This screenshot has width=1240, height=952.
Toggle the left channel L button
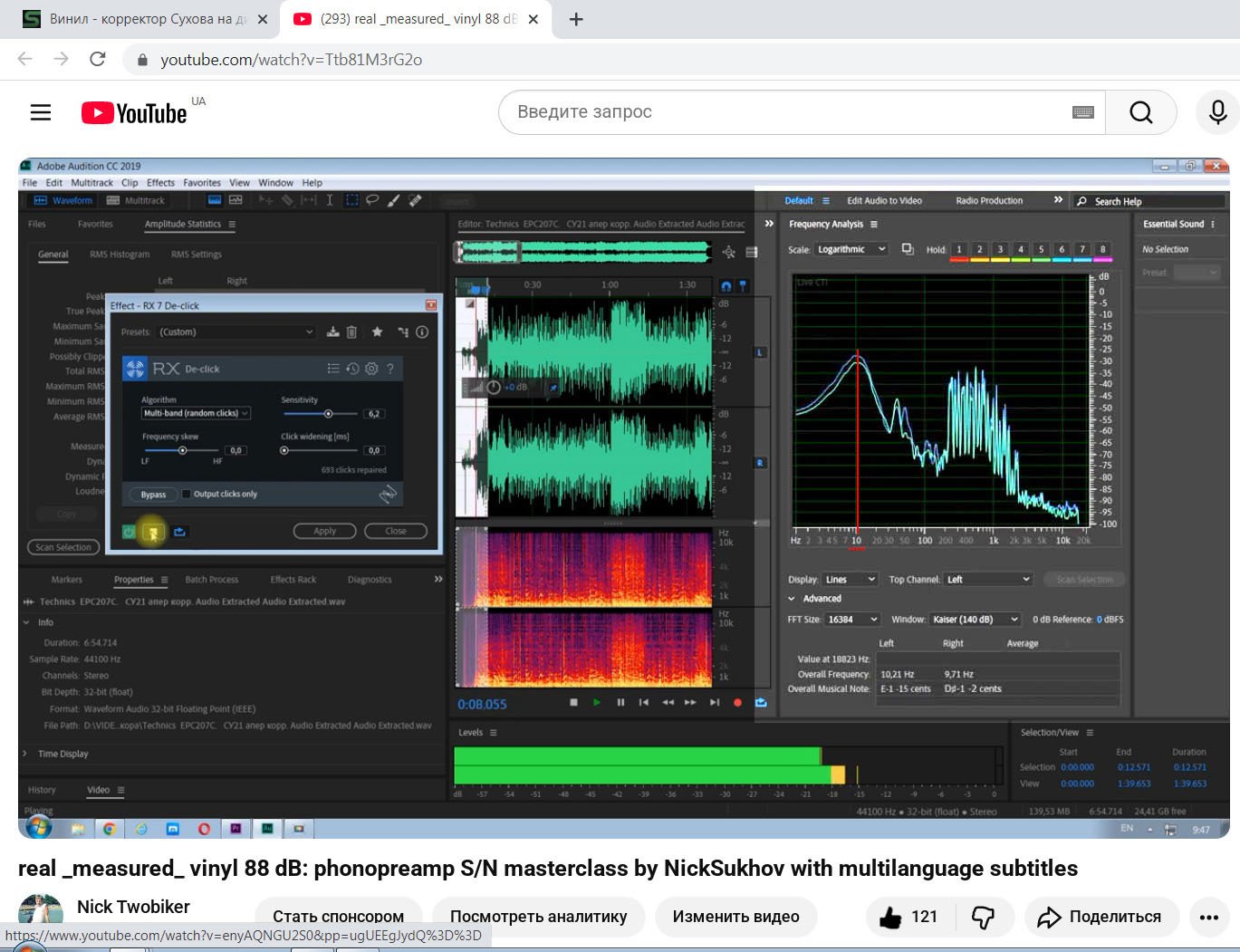click(x=760, y=352)
